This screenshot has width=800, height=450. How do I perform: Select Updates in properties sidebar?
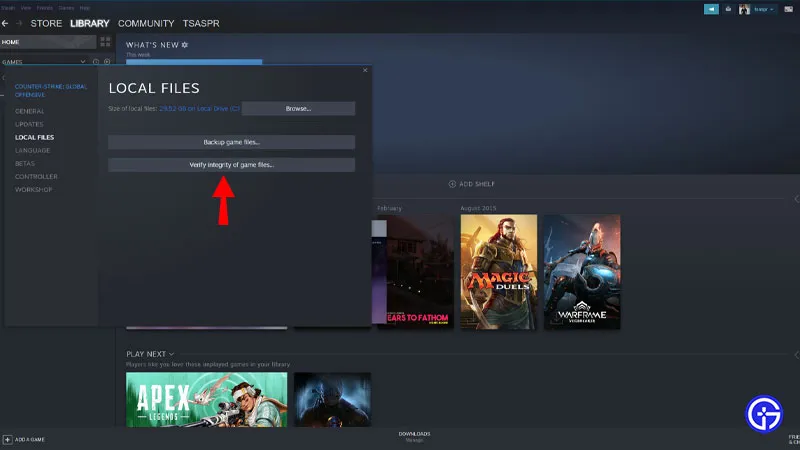[x=29, y=124]
